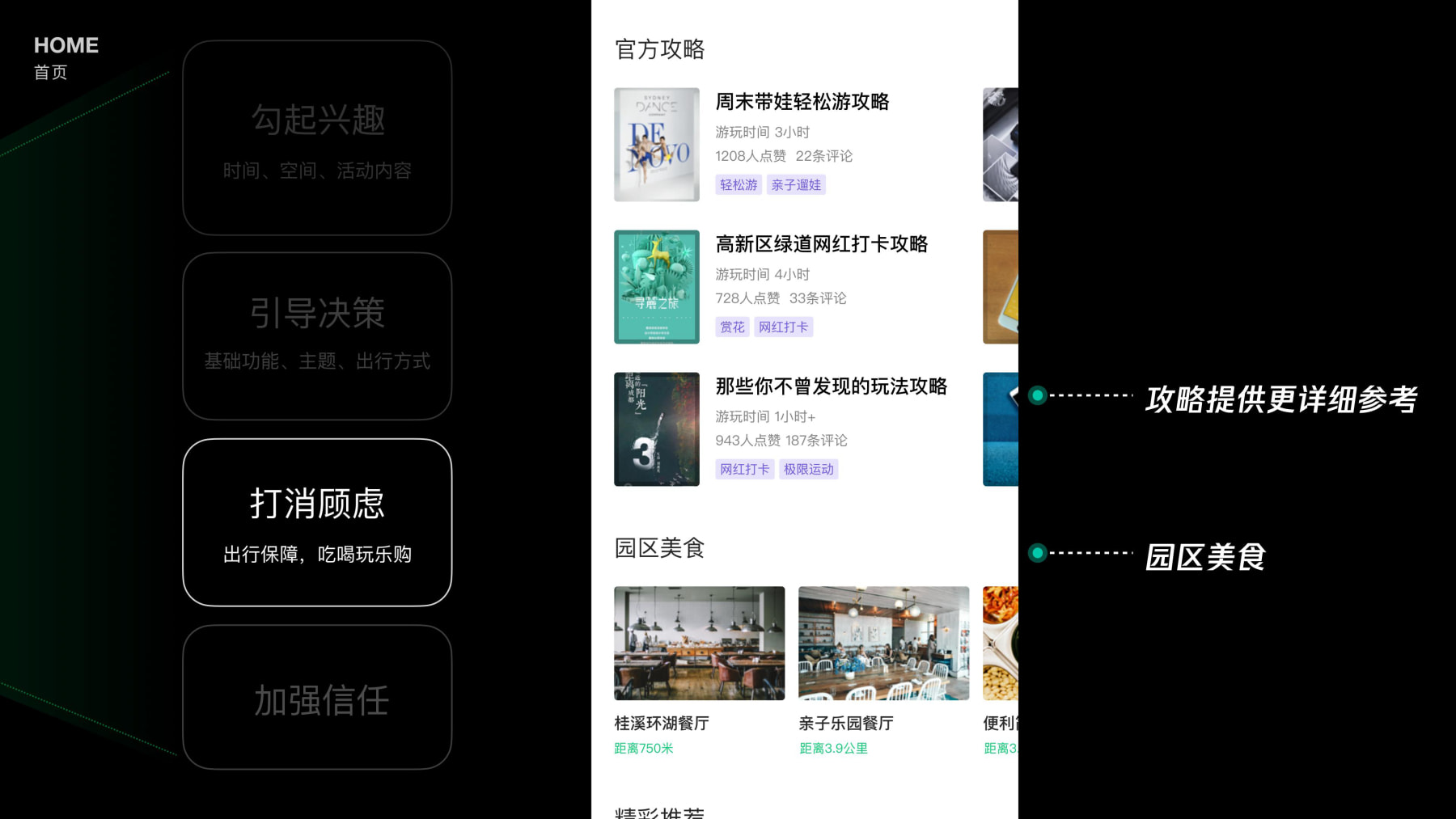Open the 亲子乐园餐厅 photo
1456x819 pixels.
tap(882, 643)
